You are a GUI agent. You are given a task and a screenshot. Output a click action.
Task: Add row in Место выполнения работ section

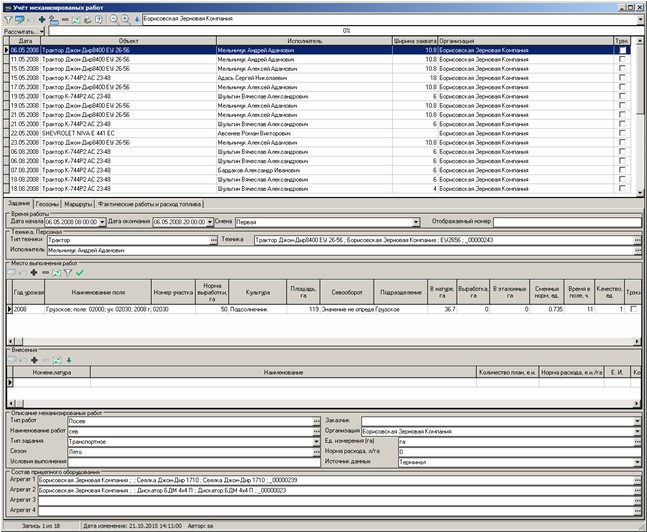coord(33,272)
